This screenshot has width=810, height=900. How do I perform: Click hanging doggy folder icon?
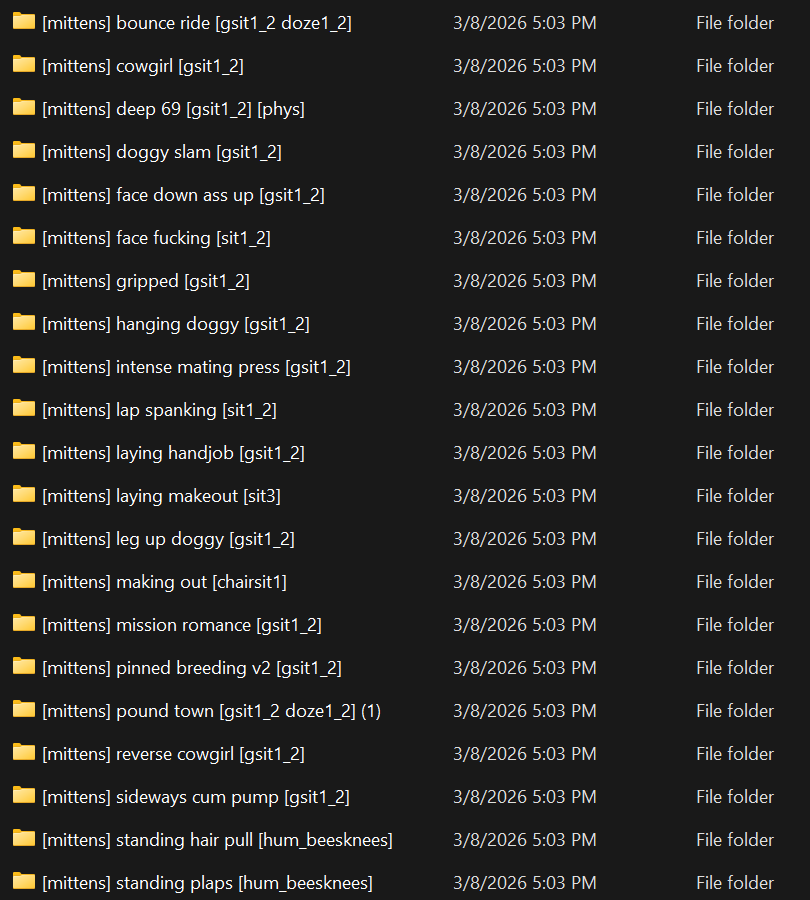[24, 323]
